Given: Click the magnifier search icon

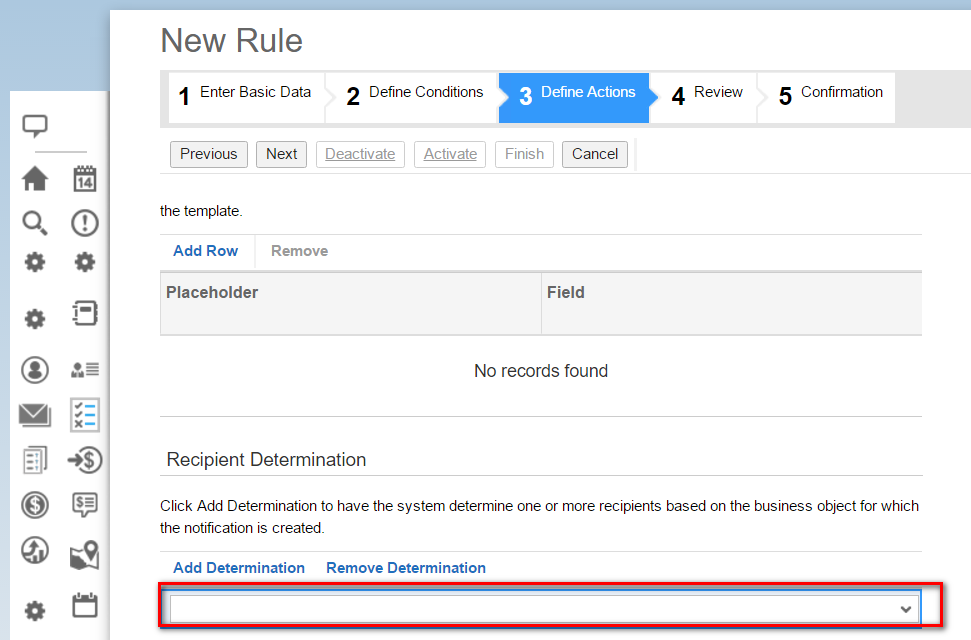Looking at the screenshot, I should tap(35, 223).
